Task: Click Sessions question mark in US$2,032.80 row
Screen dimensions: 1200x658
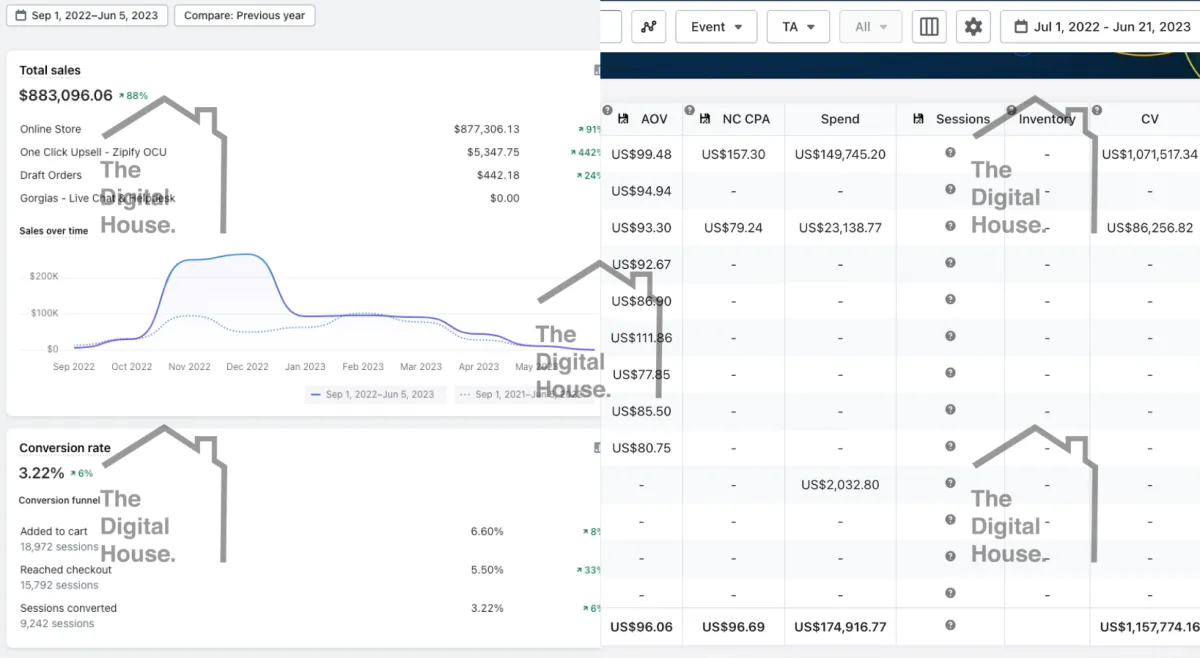Action: (x=950, y=483)
